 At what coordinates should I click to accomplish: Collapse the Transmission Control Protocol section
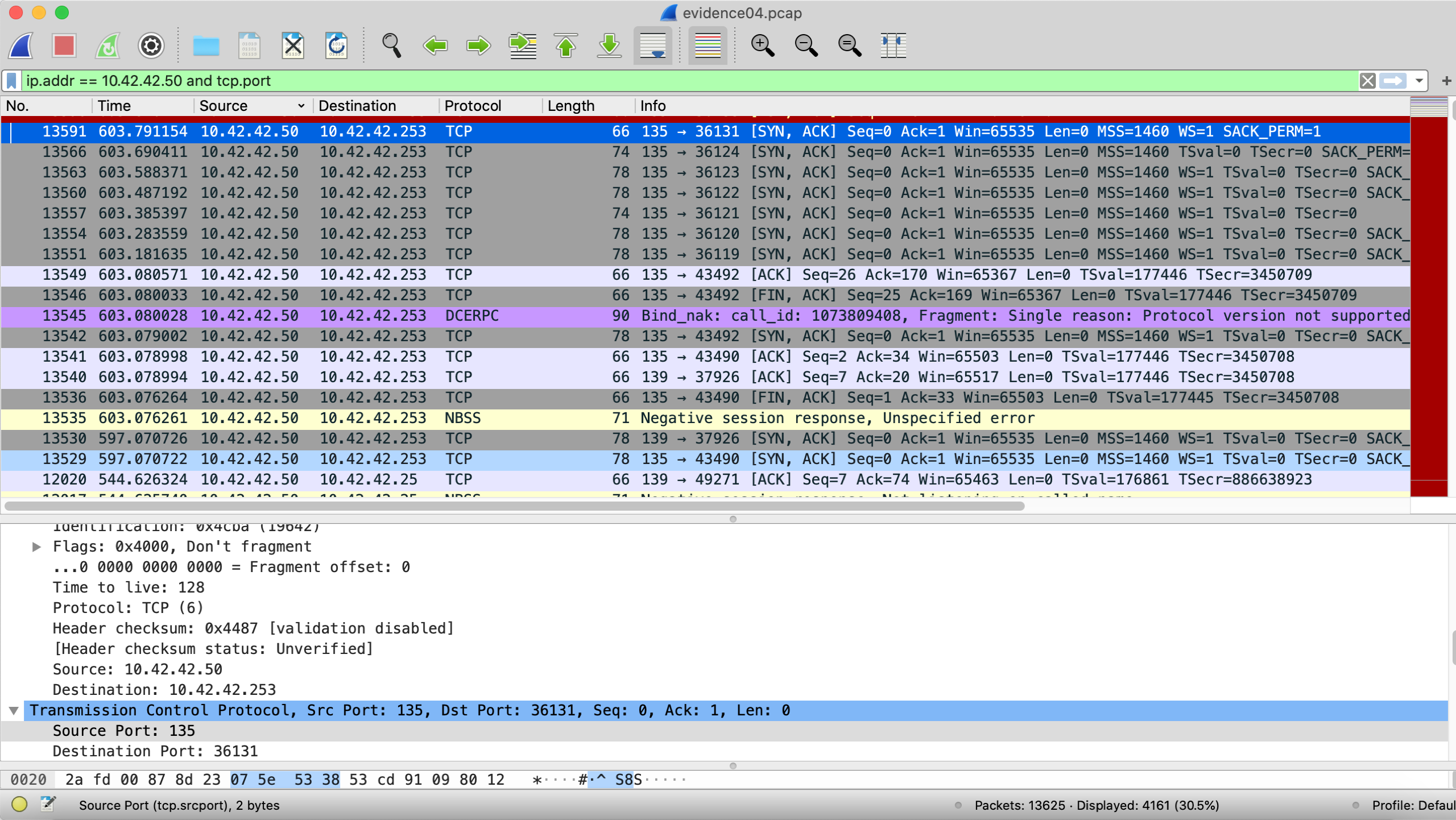[x=14, y=711]
